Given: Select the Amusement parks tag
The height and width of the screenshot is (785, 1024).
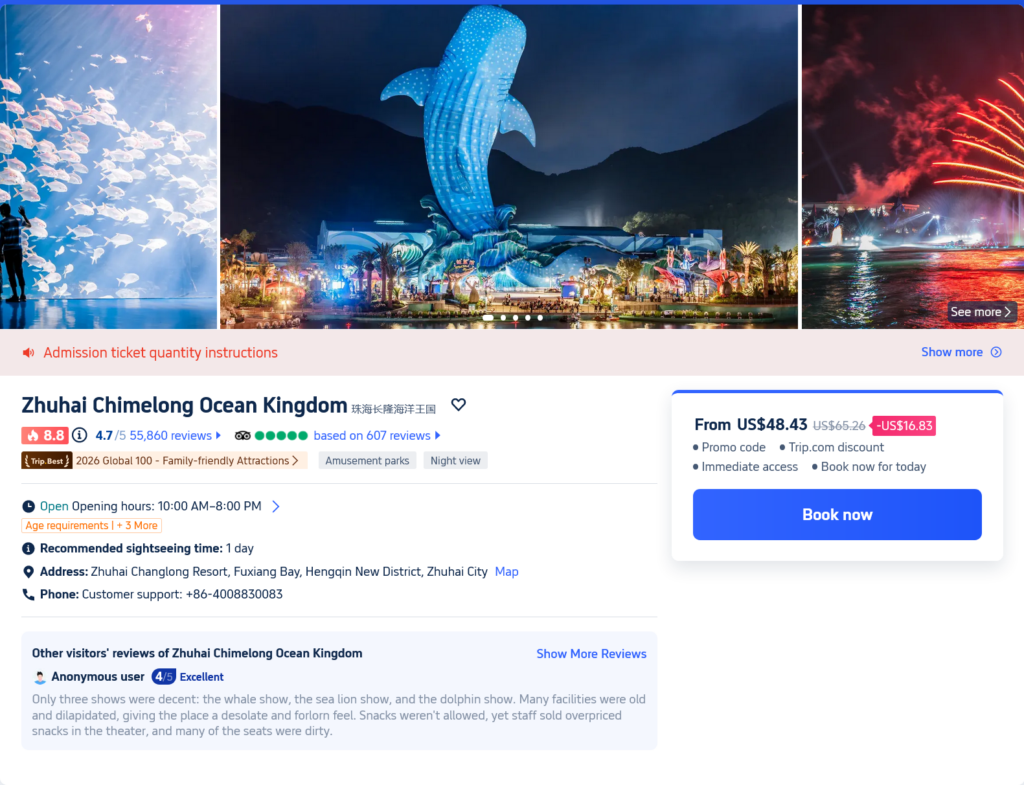Looking at the screenshot, I should coord(367,460).
